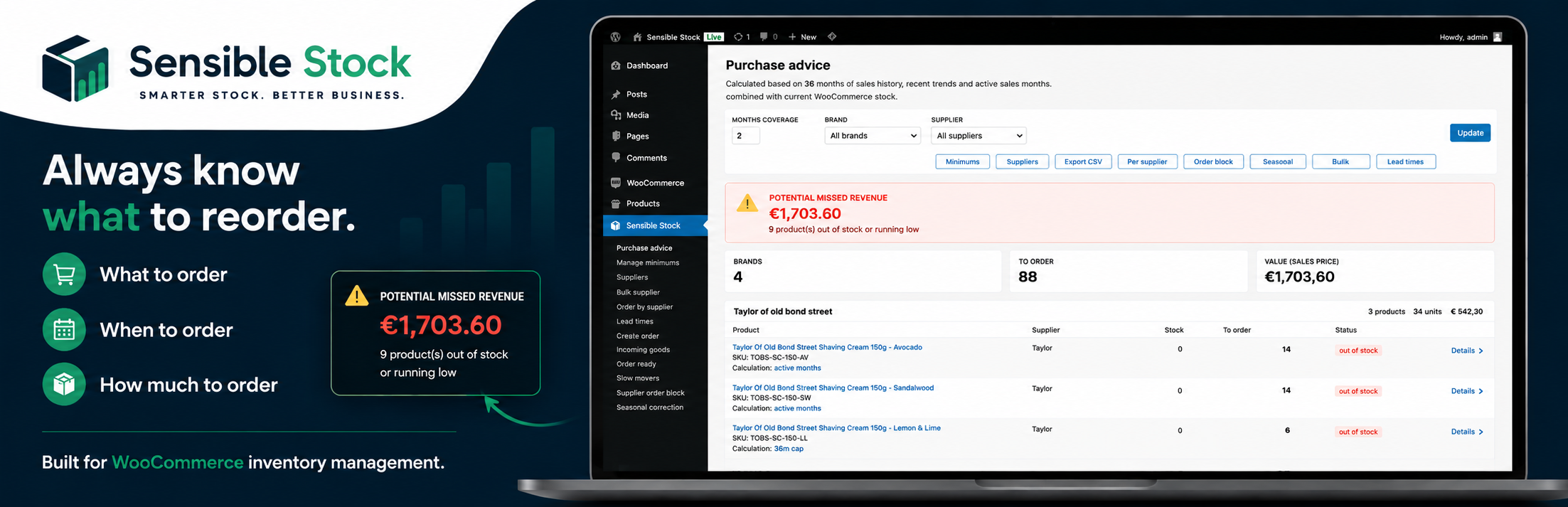
Task: Click the plus New content item
Action: coord(802,37)
